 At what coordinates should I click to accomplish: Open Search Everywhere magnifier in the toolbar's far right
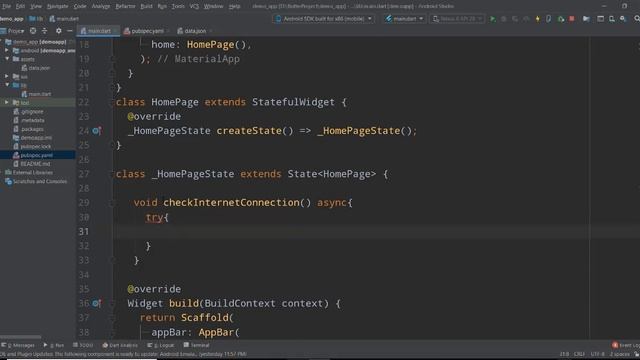(636, 19)
